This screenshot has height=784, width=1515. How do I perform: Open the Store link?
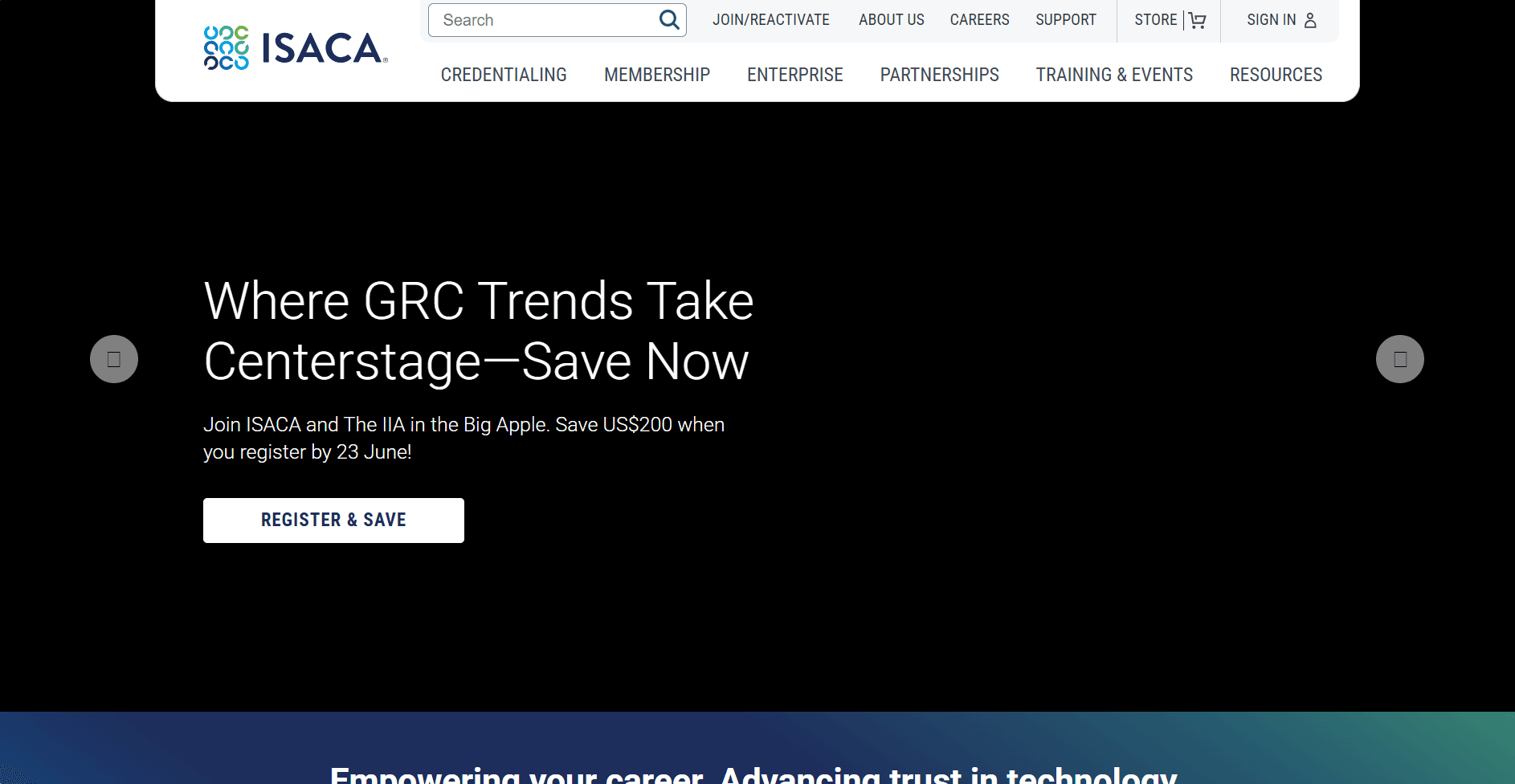click(x=1155, y=20)
